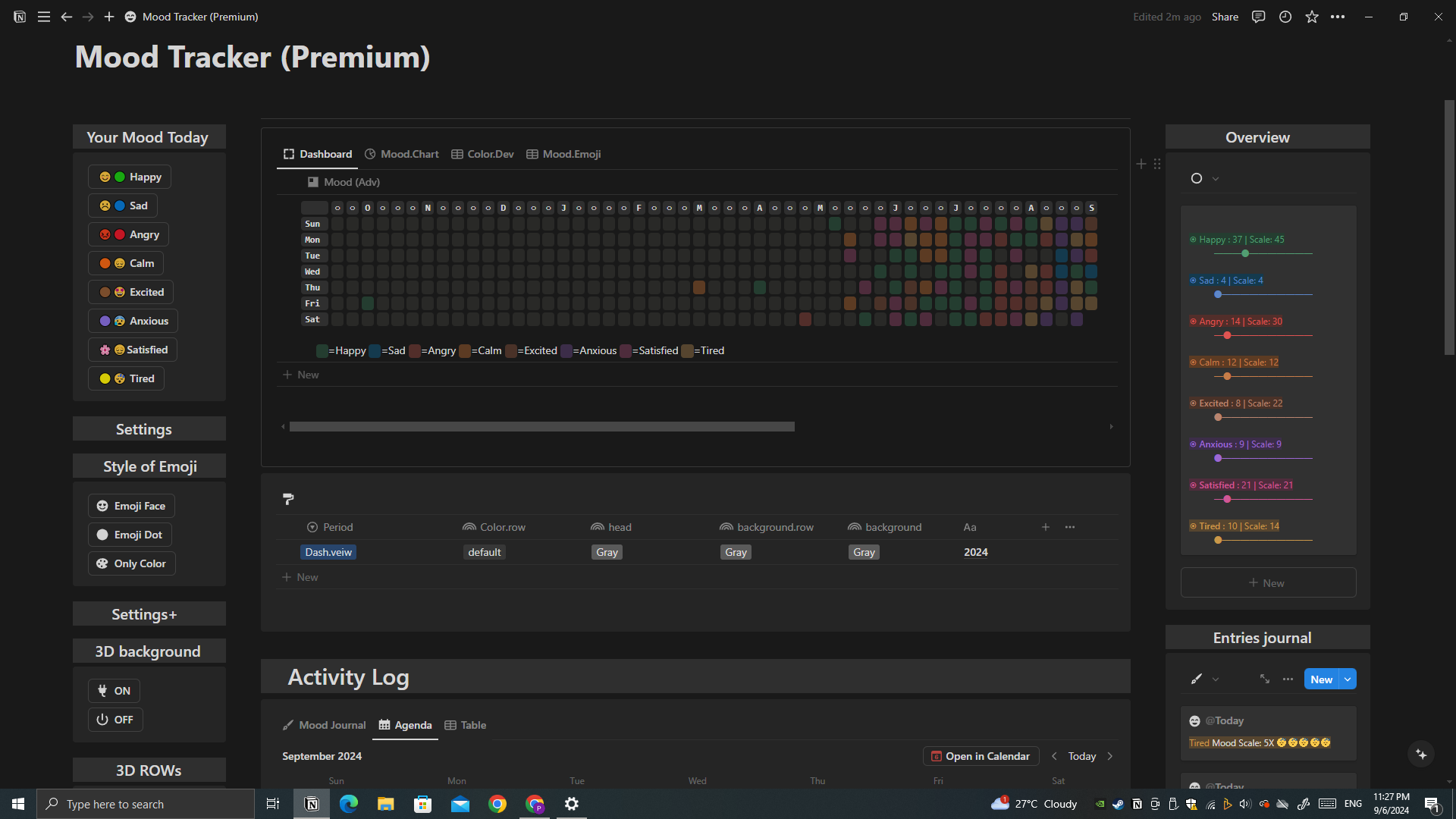Open Windows Settings gear in taskbar
The image size is (1456, 819).
tap(572, 804)
